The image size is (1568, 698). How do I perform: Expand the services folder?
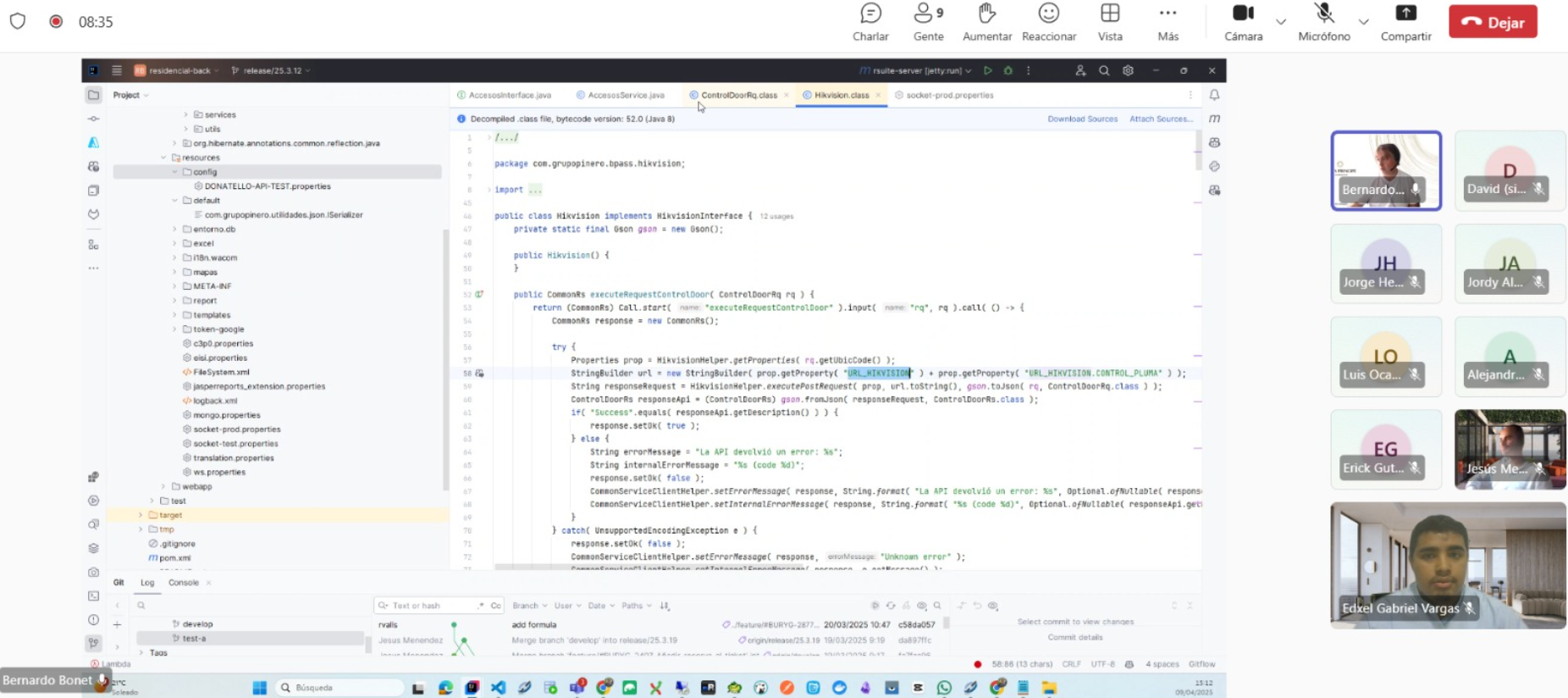tap(186, 114)
